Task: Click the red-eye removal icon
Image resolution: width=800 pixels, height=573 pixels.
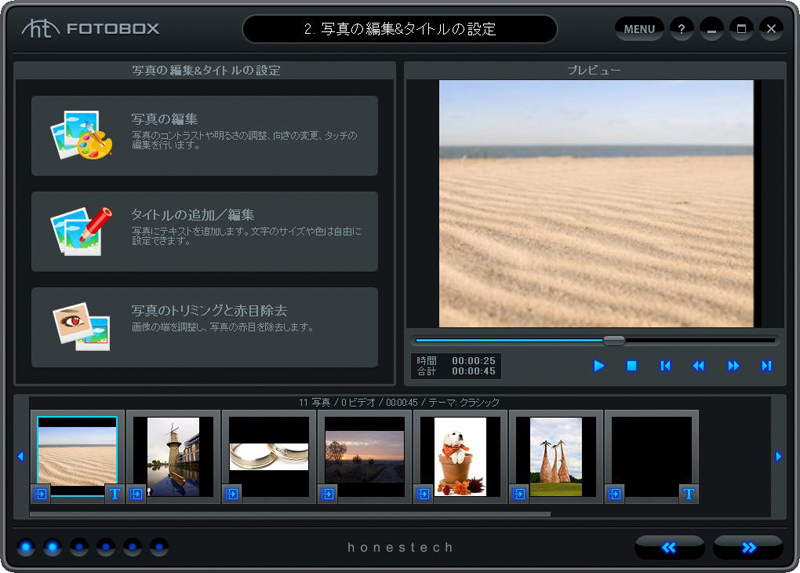Action: pos(82,327)
